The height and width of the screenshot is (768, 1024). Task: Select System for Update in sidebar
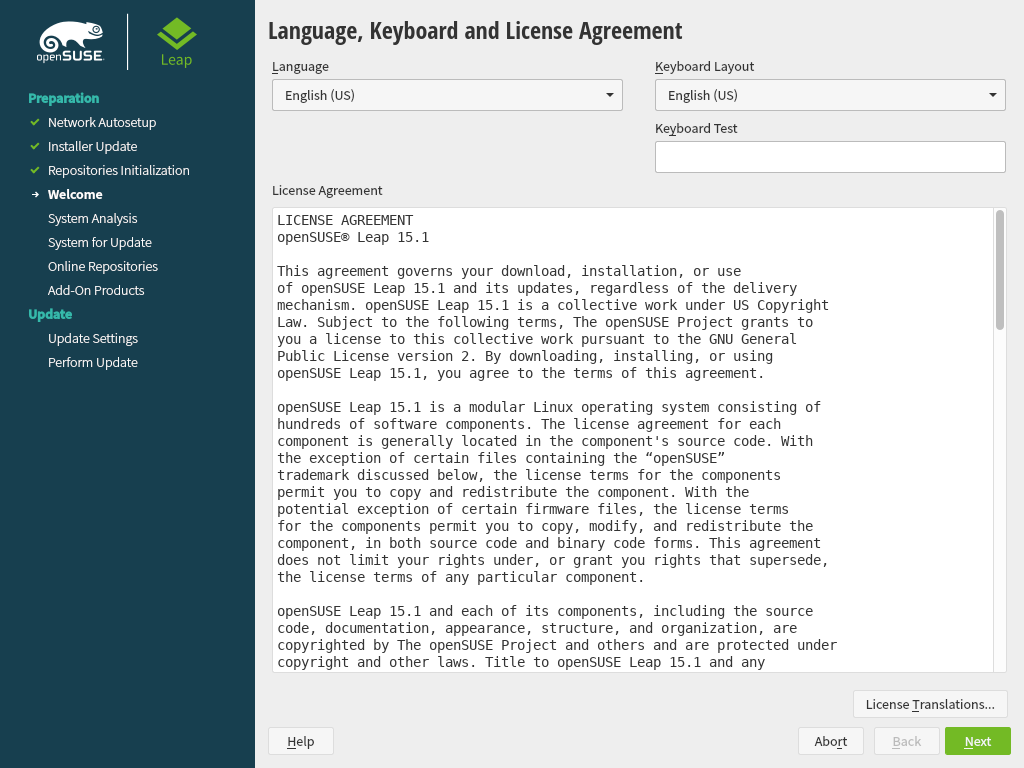point(100,242)
